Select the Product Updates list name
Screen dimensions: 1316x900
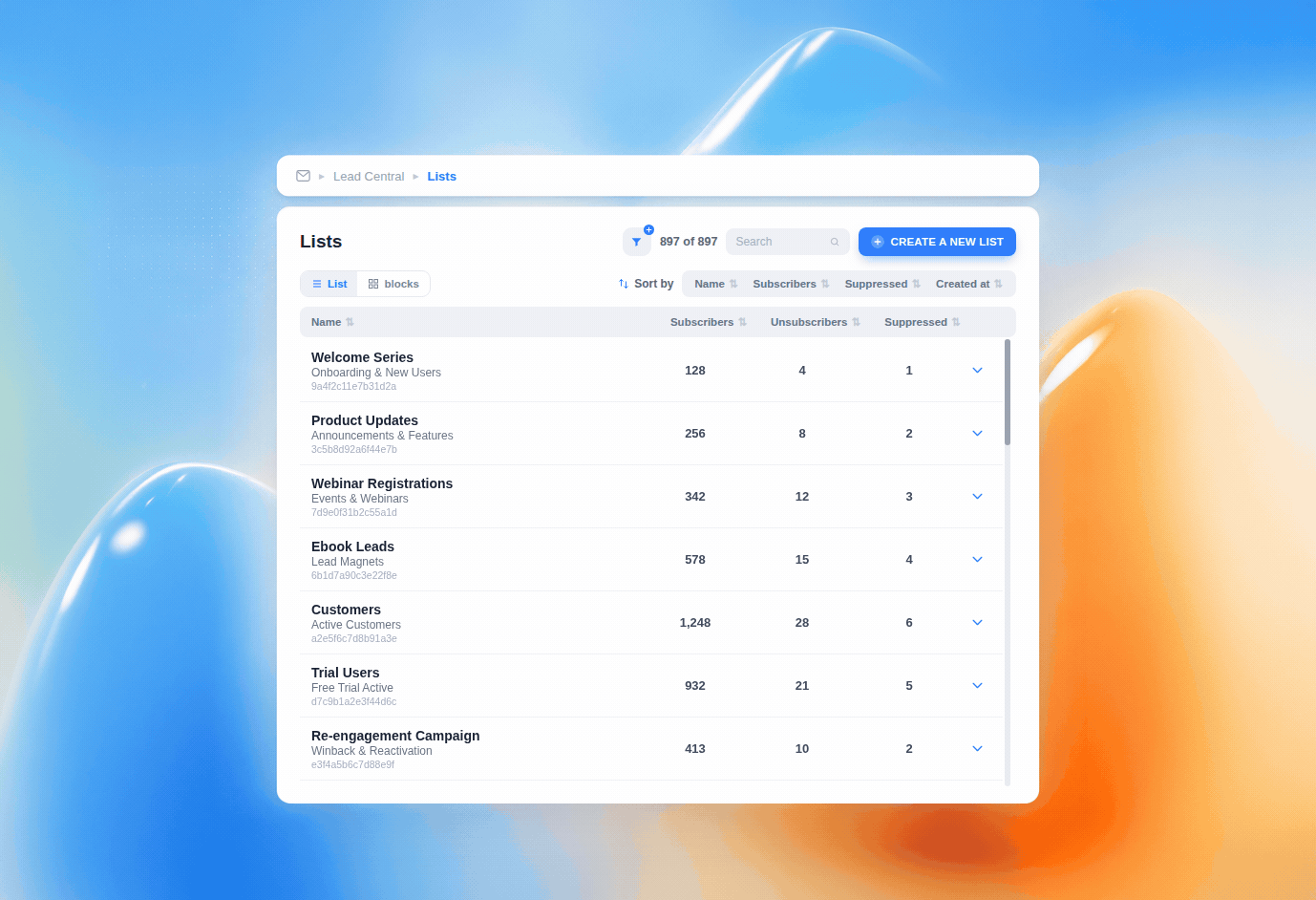[x=365, y=420]
